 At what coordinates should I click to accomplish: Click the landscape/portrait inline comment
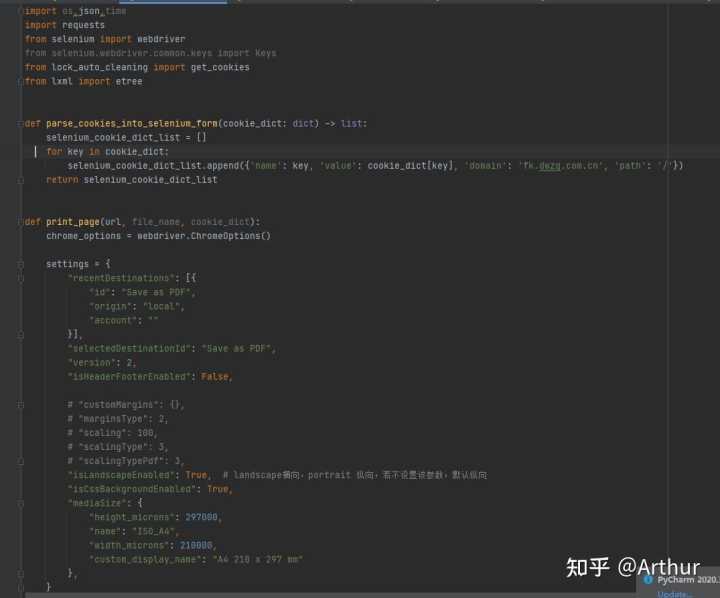354,475
